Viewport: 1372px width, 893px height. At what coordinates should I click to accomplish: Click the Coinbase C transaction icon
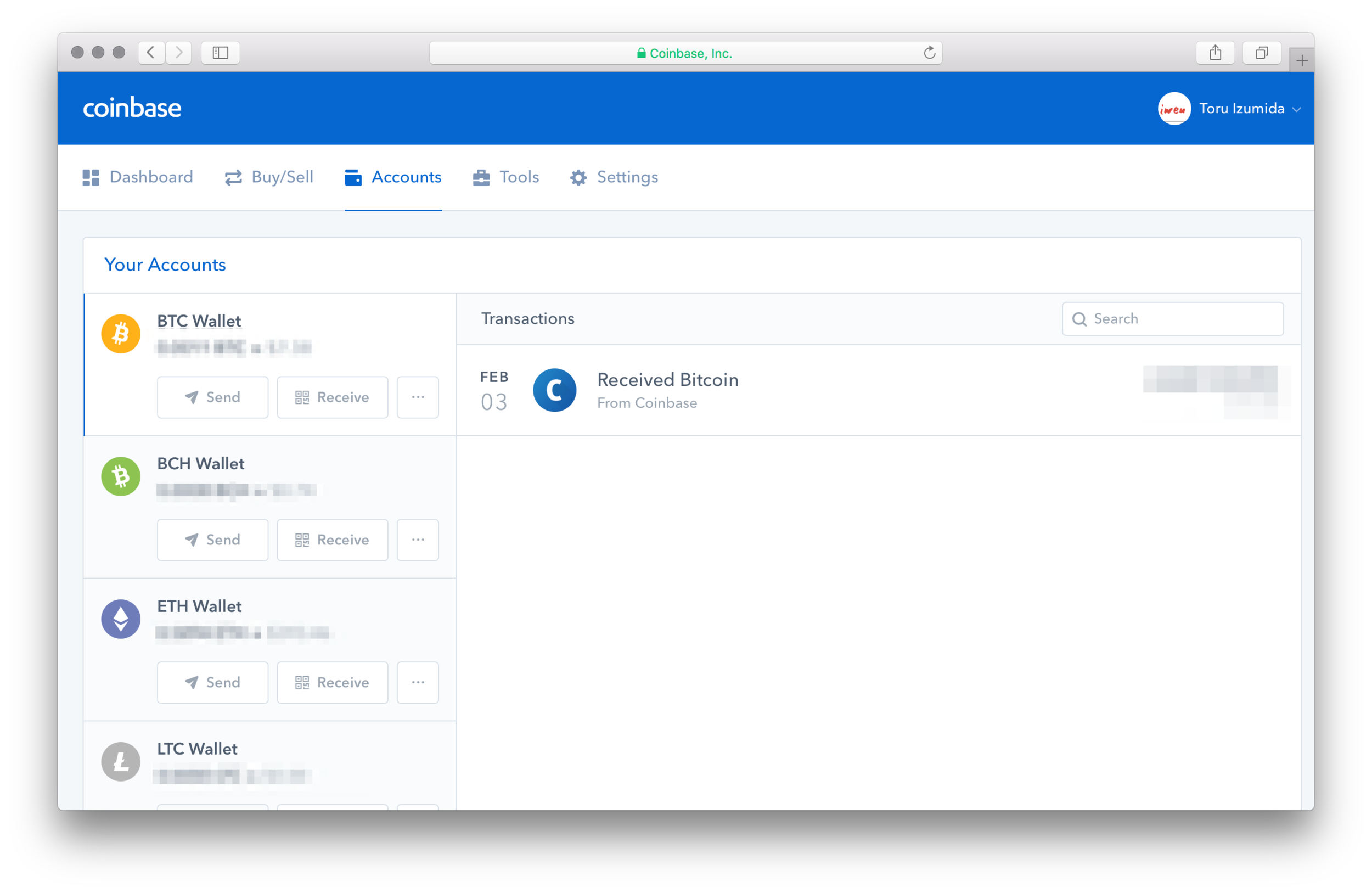coord(555,390)
